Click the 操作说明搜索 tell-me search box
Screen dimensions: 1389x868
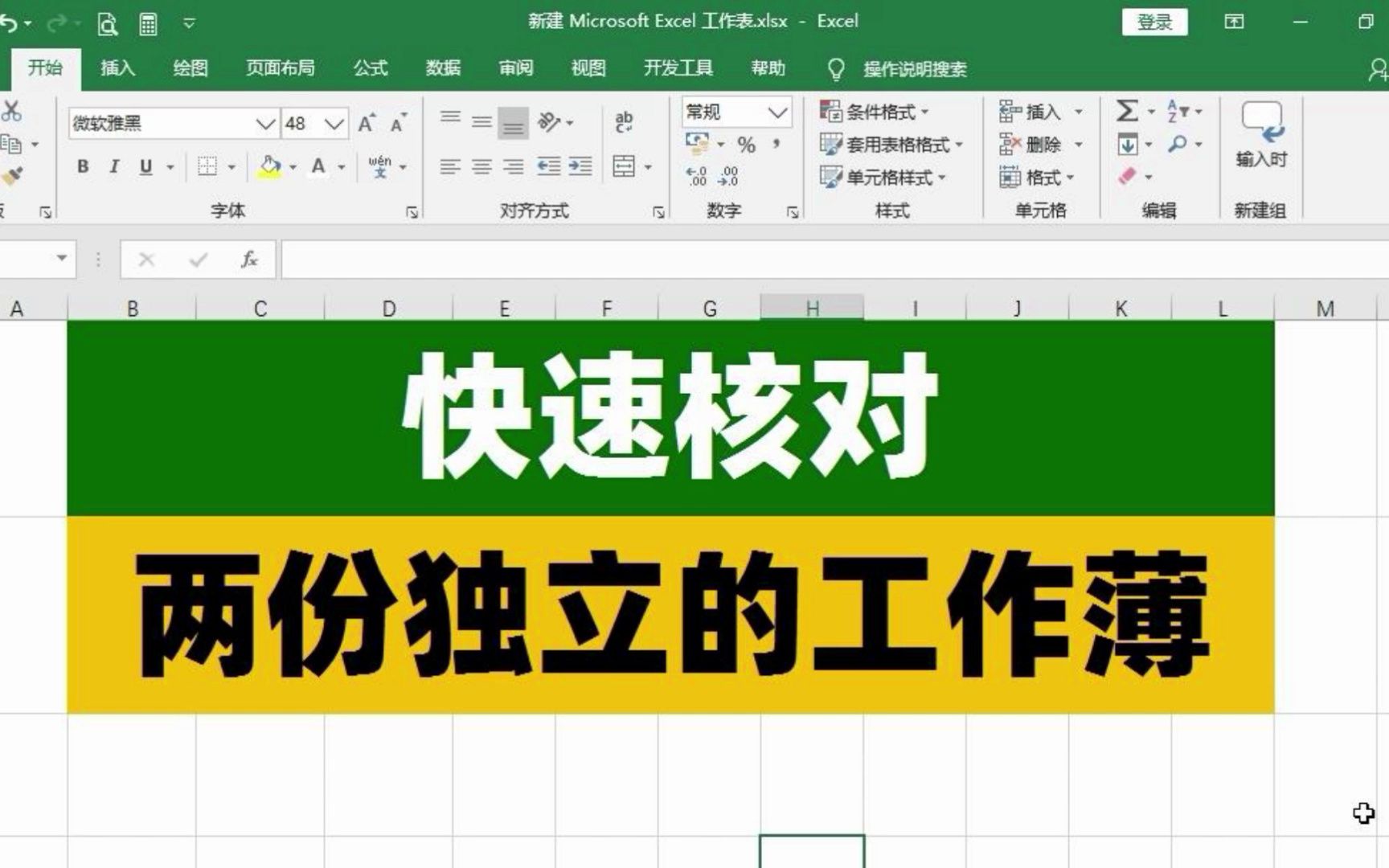915,69
